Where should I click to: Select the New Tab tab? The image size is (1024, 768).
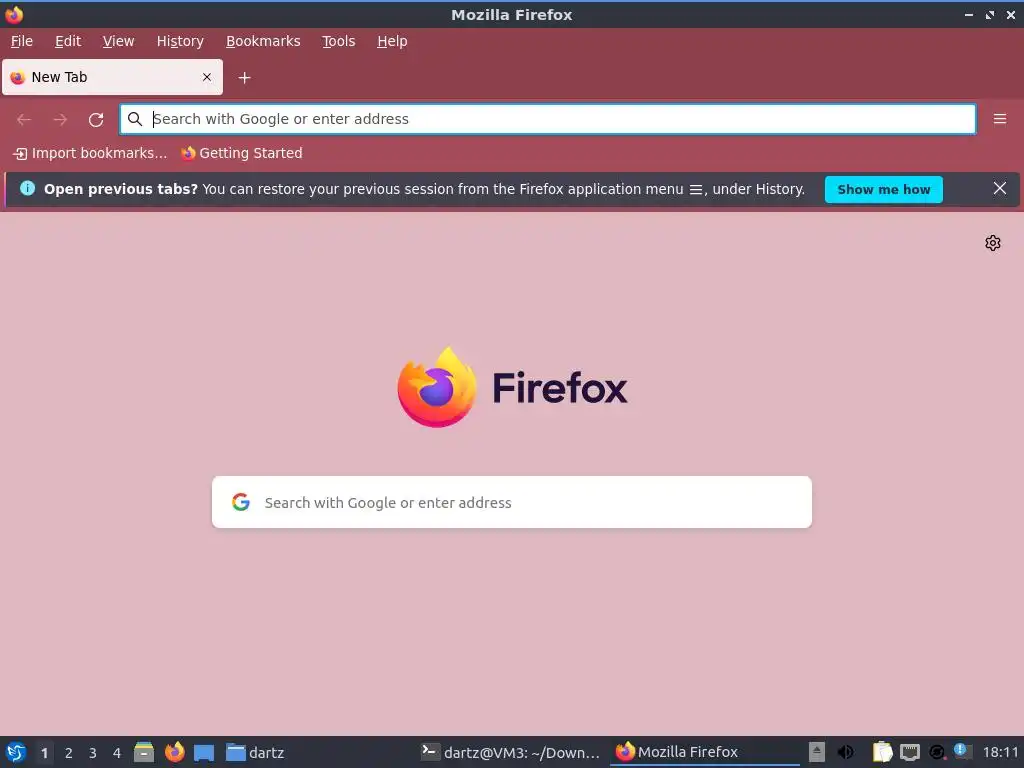point(112,77)
